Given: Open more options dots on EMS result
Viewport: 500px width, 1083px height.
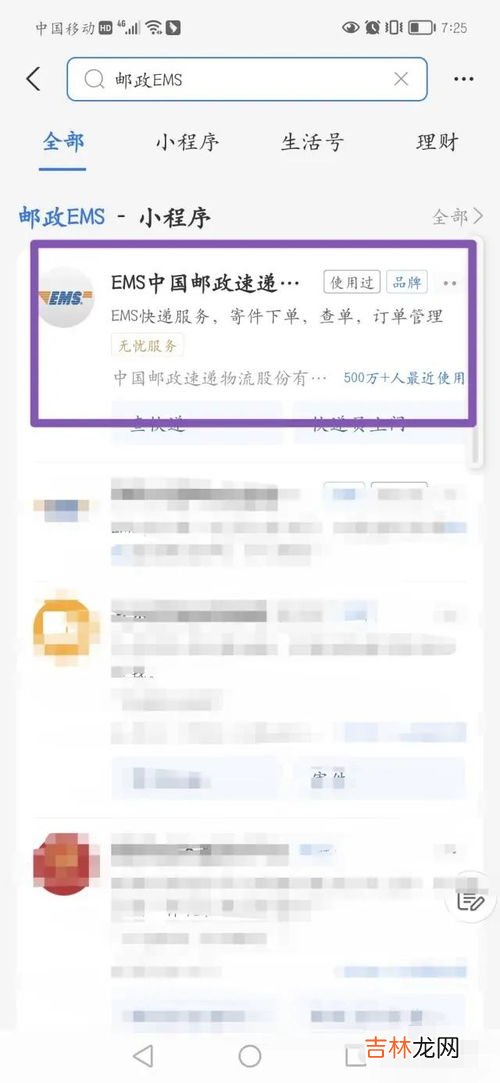Looking at the screenshot, I should tap(450, 283).
